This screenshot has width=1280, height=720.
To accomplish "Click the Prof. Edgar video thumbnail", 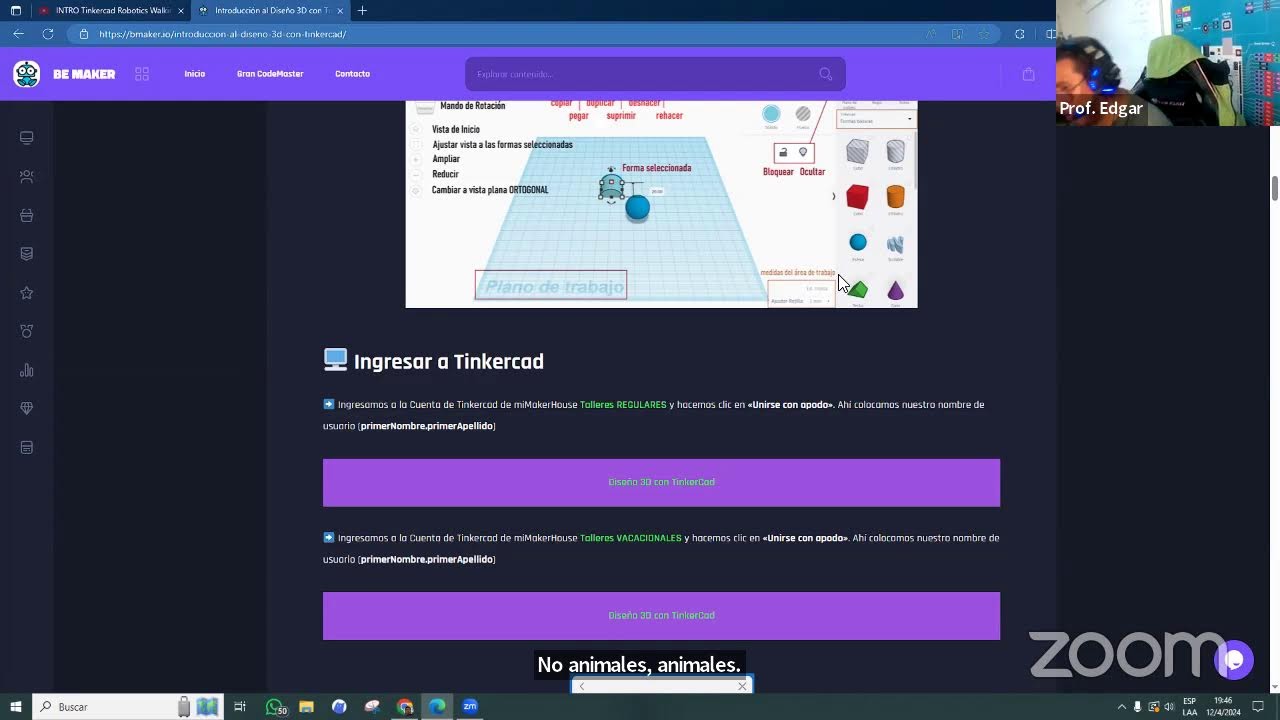I will (1168, 63).
